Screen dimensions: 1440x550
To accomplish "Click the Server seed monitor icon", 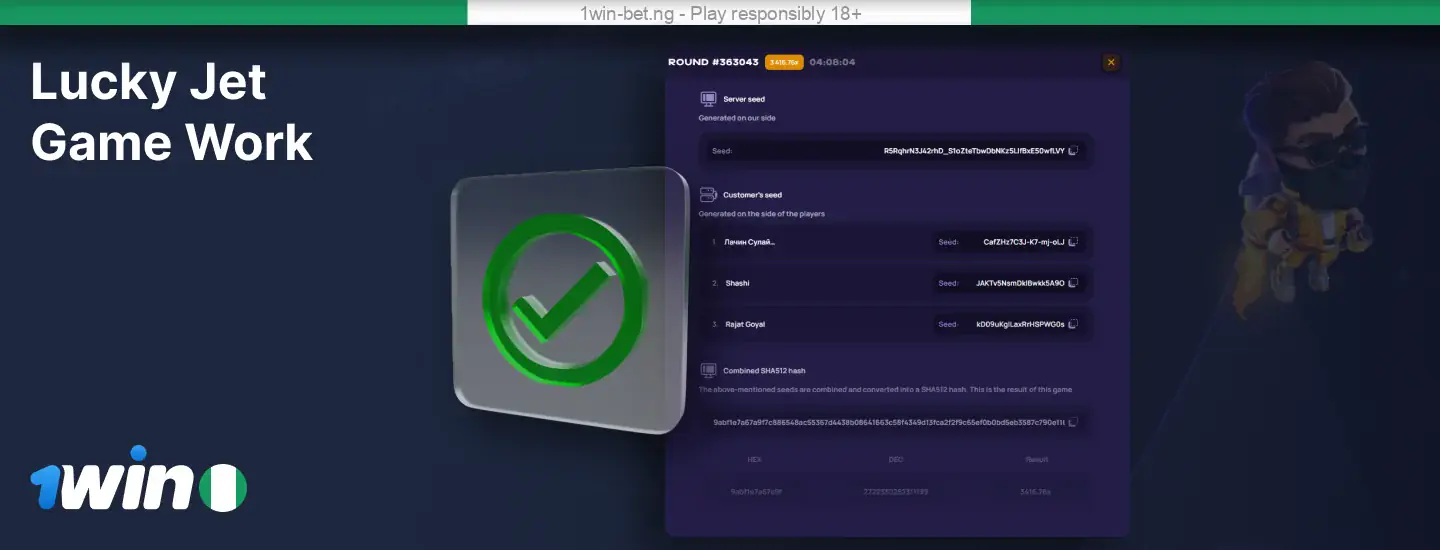I will pos(708,99).
